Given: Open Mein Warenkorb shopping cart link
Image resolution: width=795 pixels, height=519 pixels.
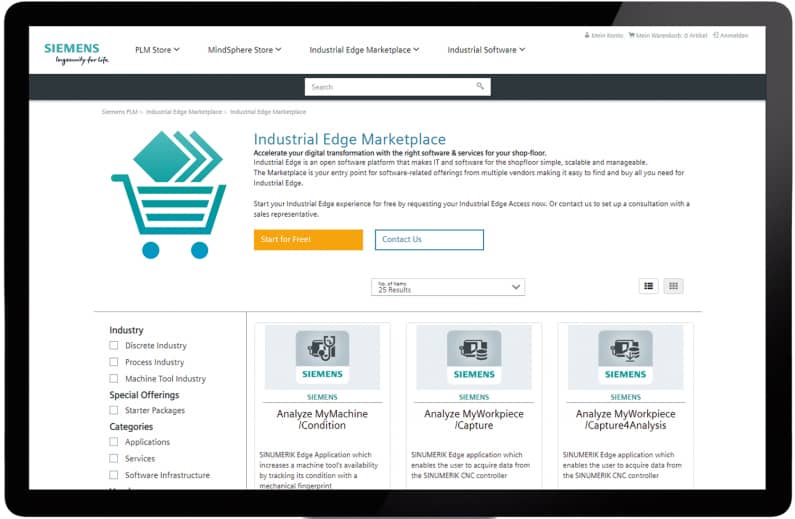Looking at the screenshot, I should 667,35.
